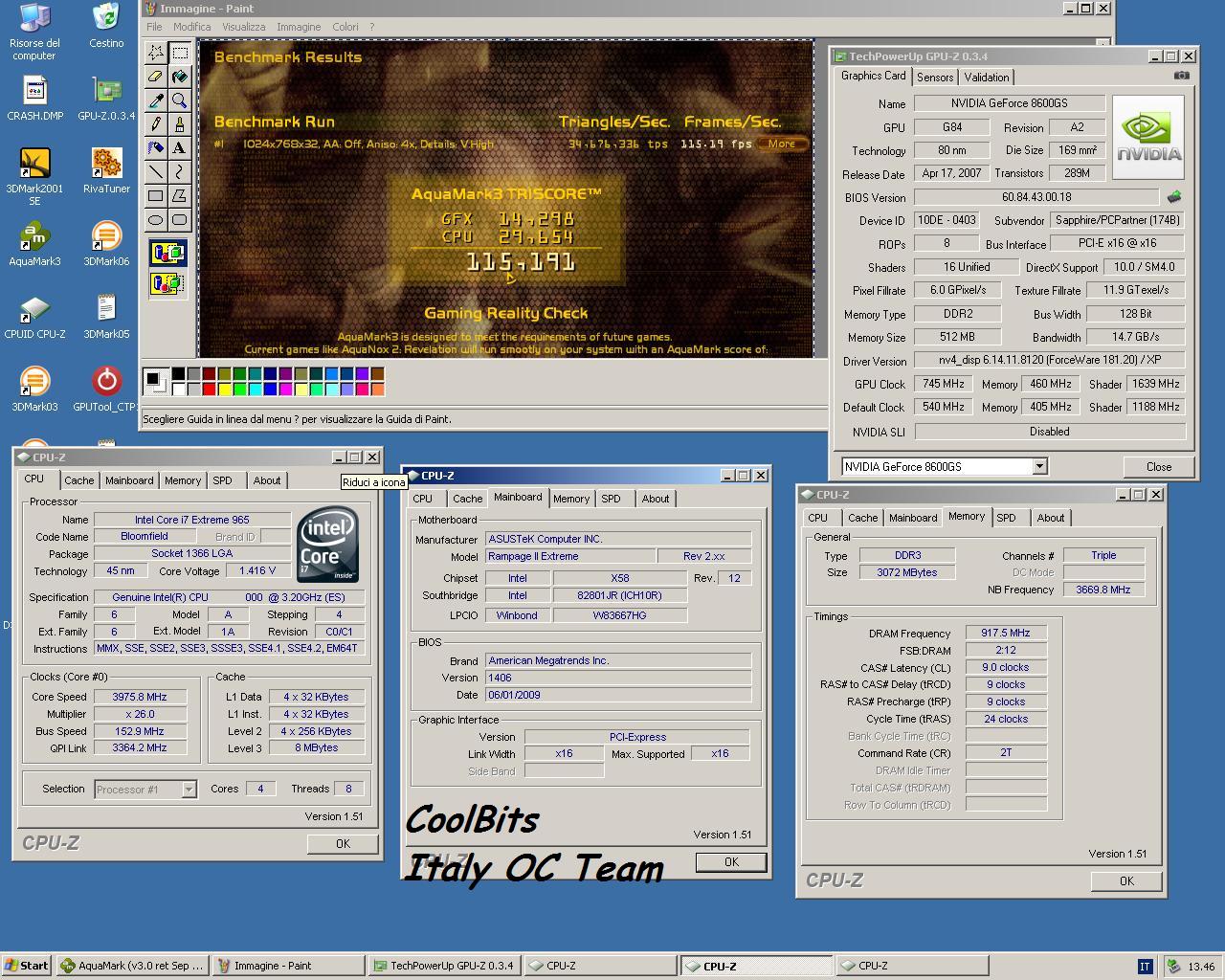Select the Text tool (letter A)

coord(179,148)
